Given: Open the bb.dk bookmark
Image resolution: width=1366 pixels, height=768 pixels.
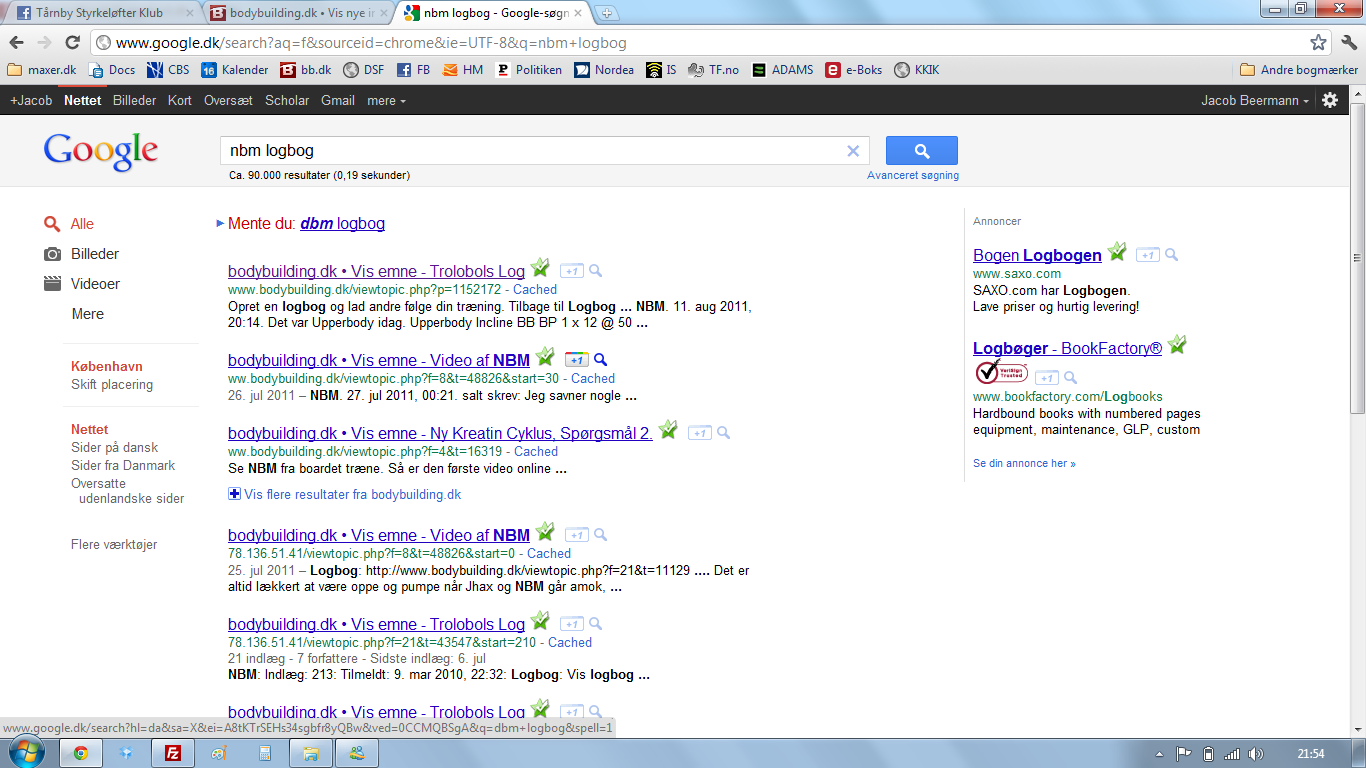Looking at the screenshot, I should click(x=306, y=70).
